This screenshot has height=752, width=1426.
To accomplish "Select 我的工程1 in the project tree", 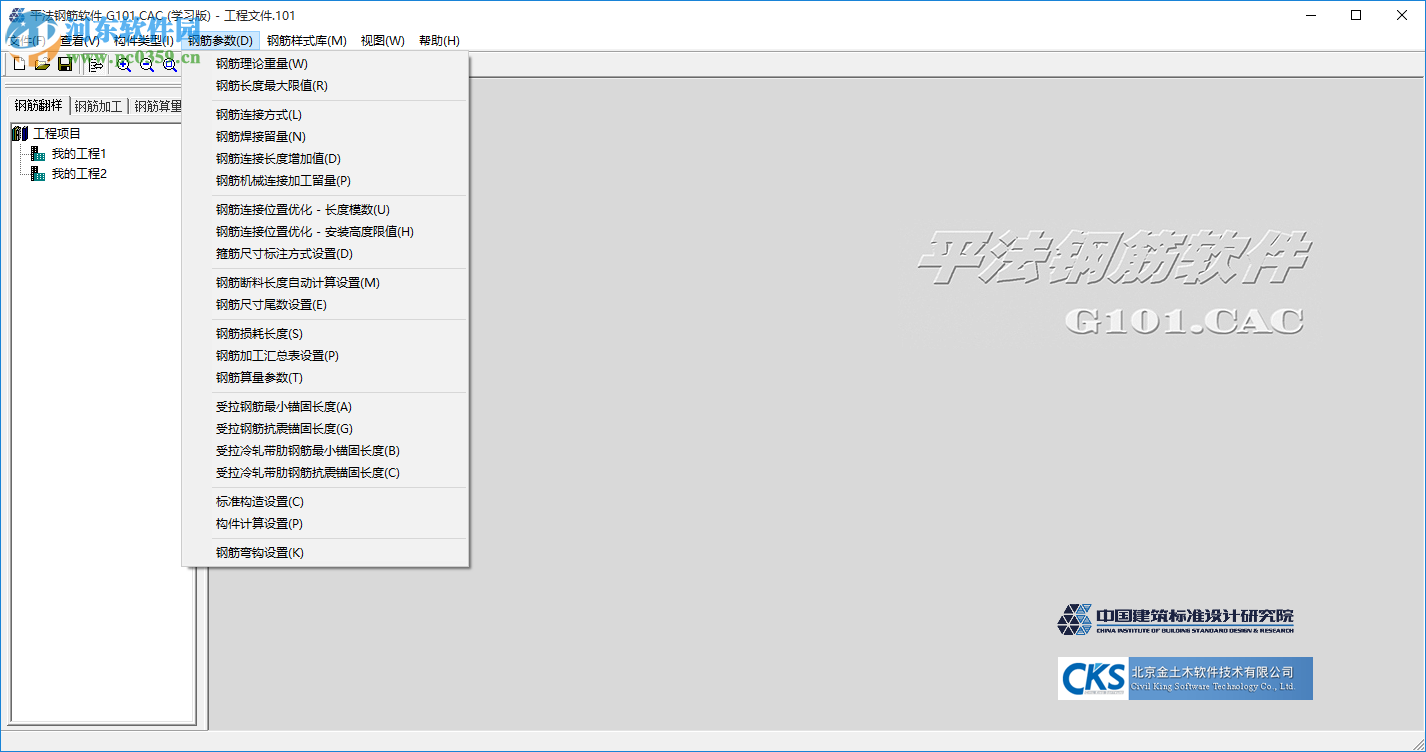I will tap(79, 153).
